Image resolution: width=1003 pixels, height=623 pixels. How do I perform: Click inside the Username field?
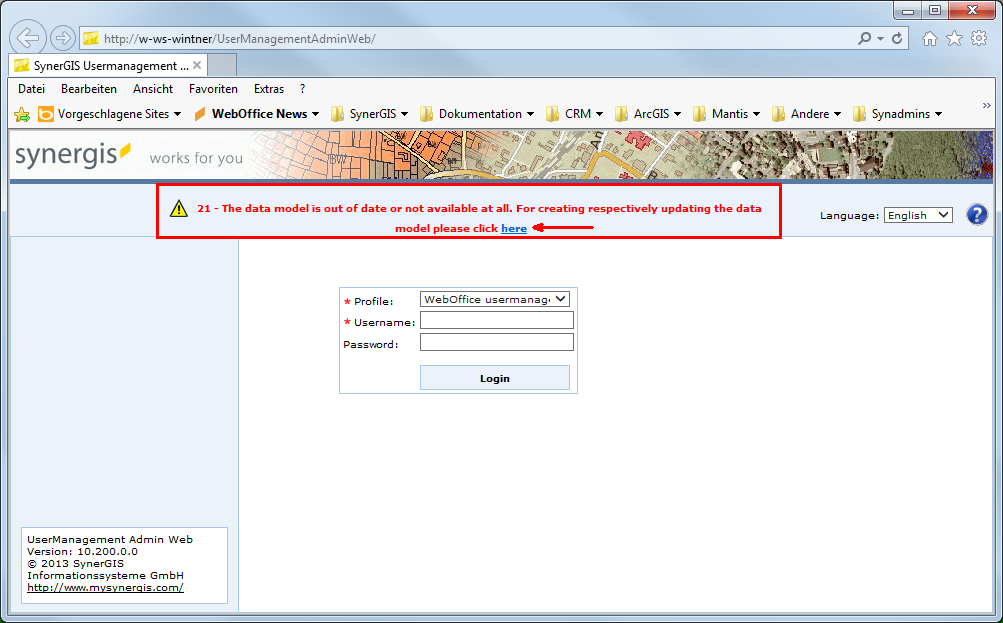pyautogui.click(x=496, y=320)
